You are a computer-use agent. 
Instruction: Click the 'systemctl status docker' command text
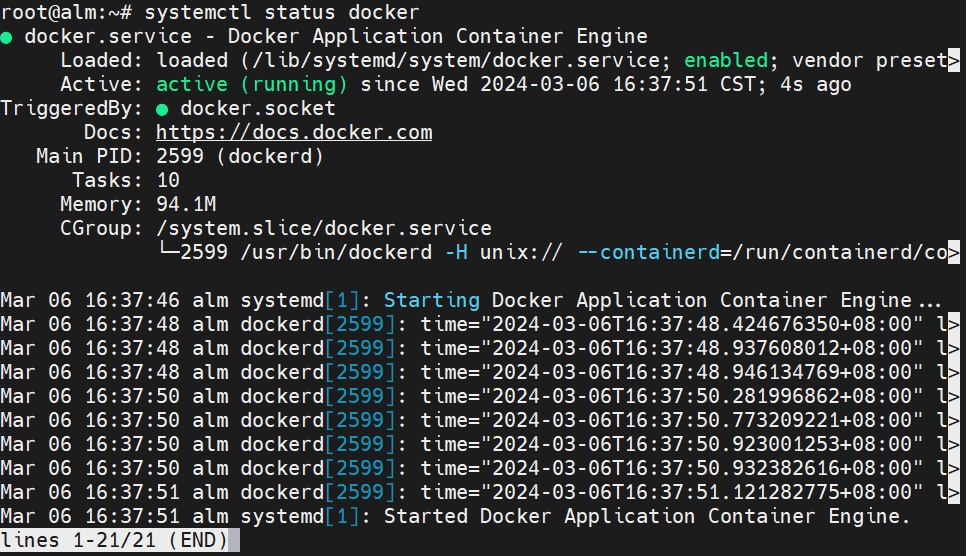coord(282,12)
